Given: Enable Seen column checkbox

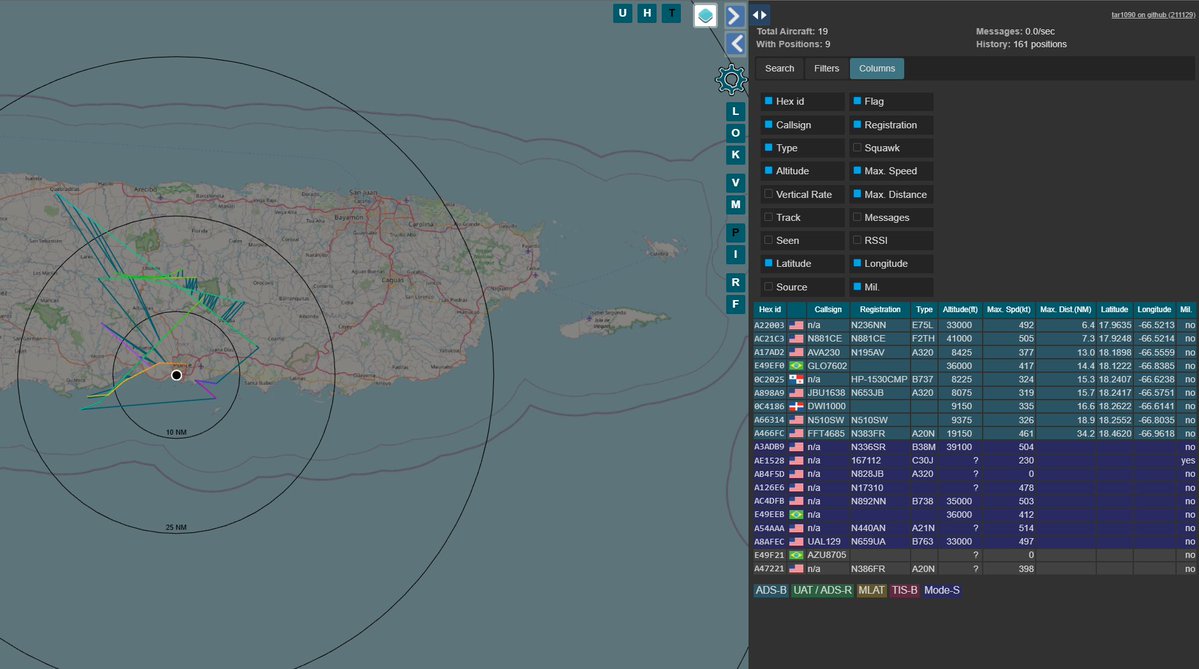Looking at the screenshot, I should tap(768, 240).
